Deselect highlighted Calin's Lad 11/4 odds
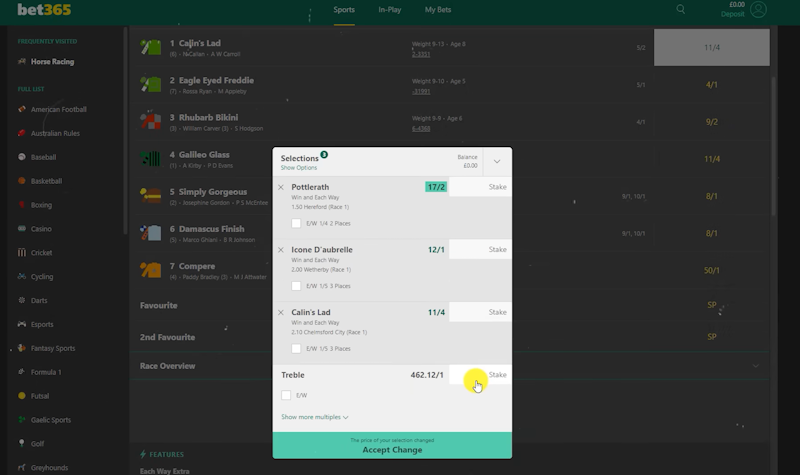This screenshot has height=475, width=800. (712, 47)
